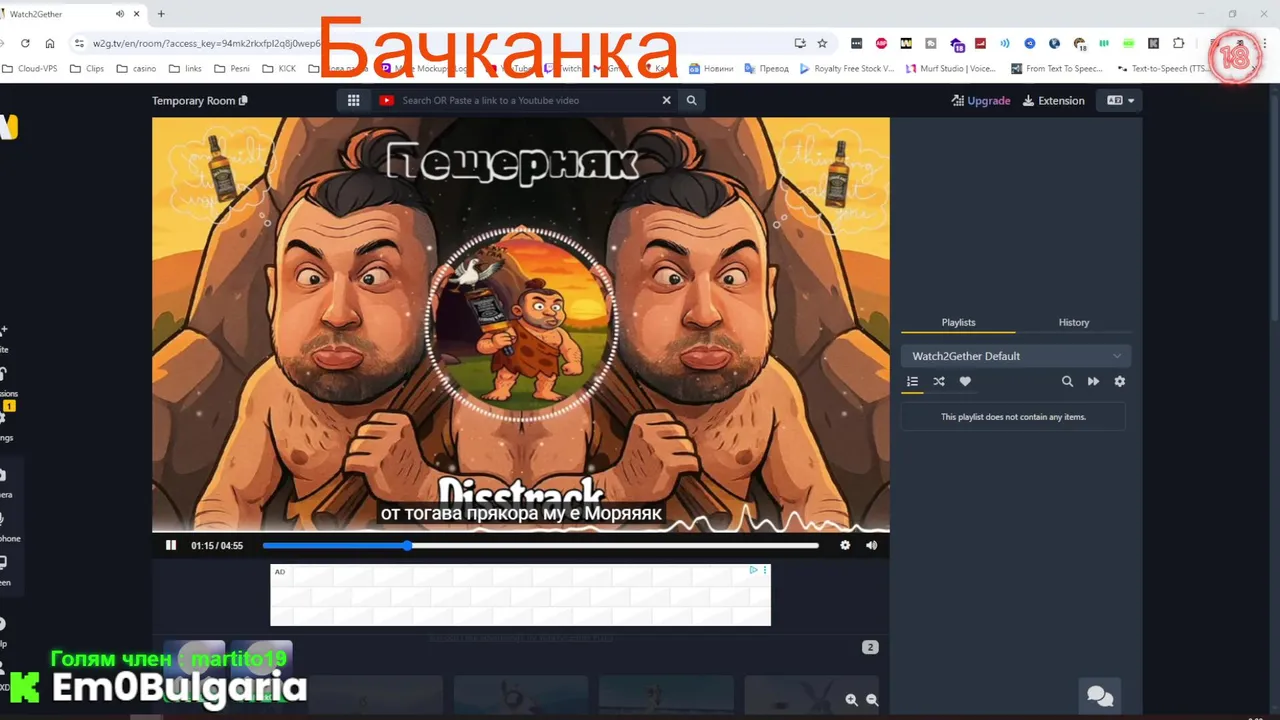
Task: Click the video progress bar
Action: (540, 545)
